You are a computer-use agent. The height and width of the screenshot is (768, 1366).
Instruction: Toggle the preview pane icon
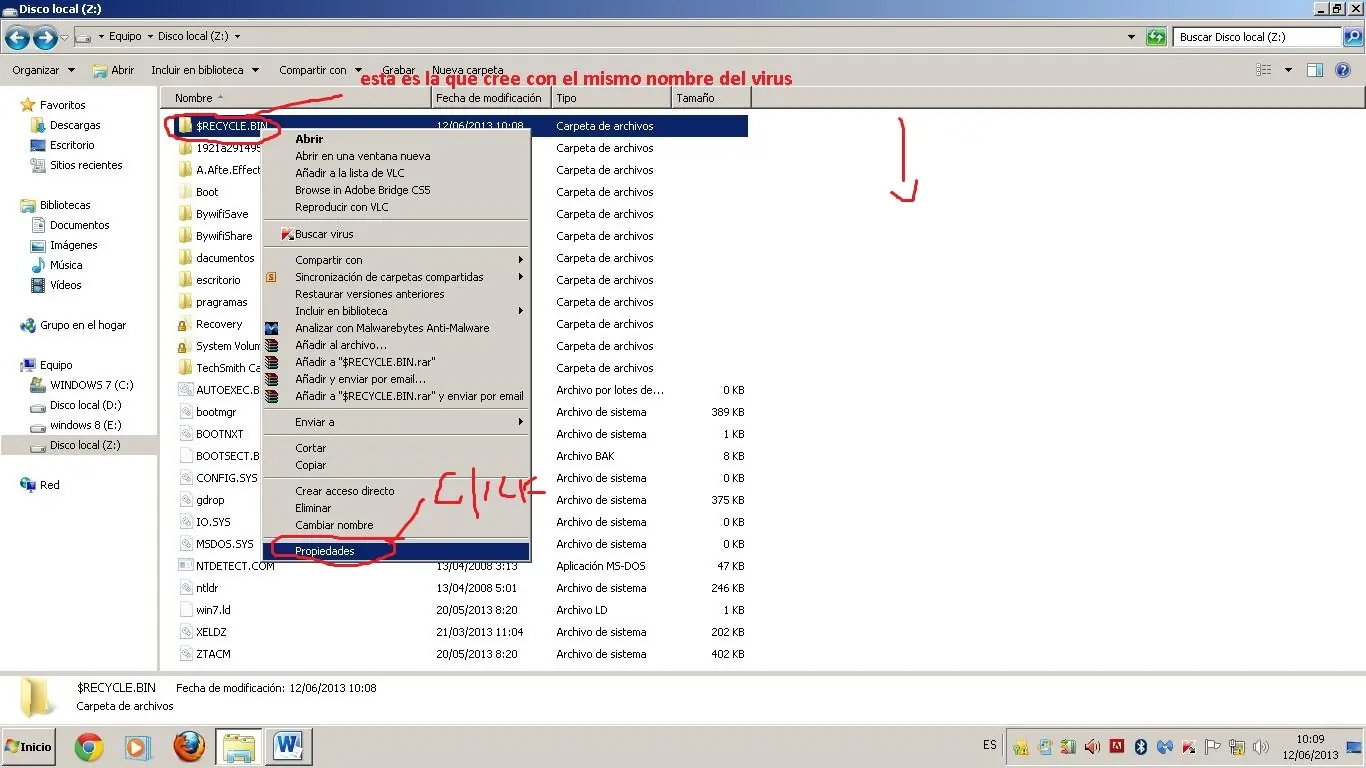(1315, 70)
